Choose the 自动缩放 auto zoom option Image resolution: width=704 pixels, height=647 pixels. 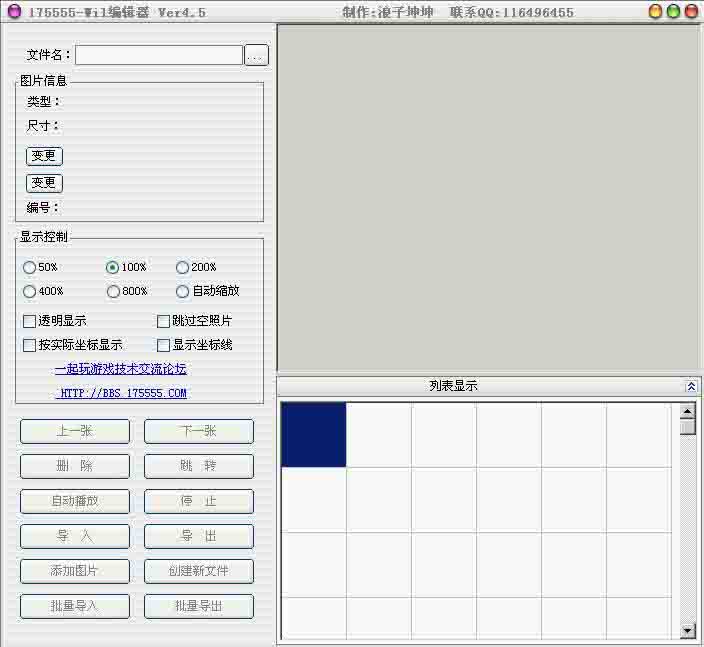coord(182,291)
